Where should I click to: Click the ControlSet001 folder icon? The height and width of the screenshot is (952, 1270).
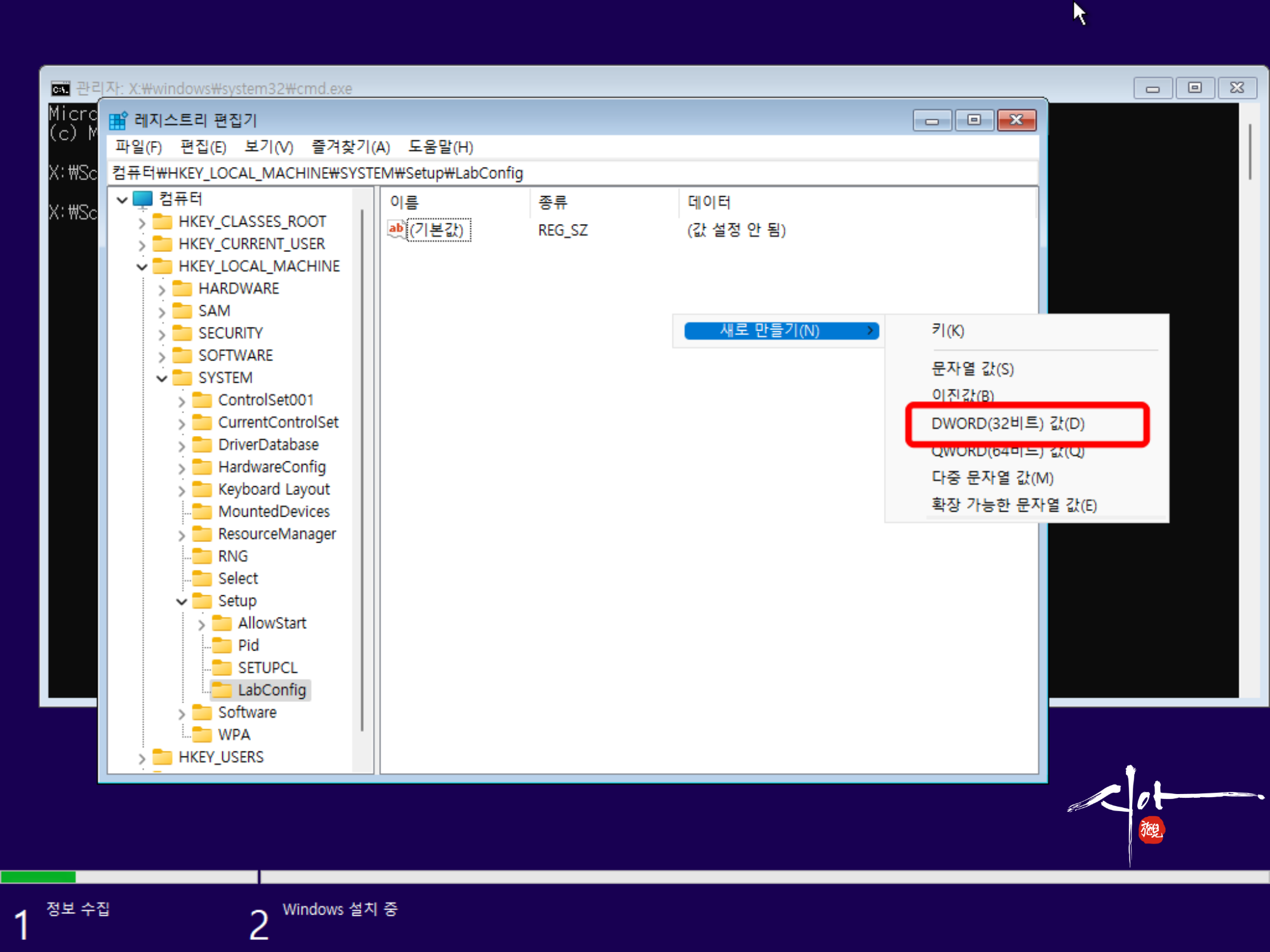202,400
